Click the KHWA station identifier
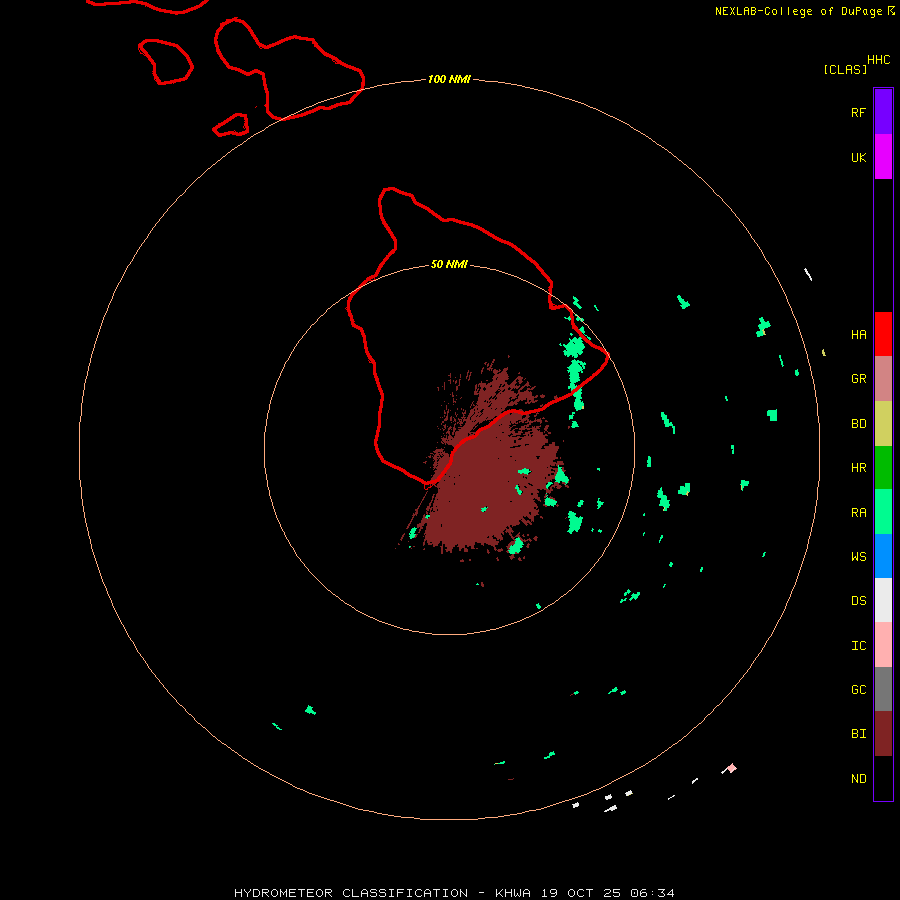This screenshot has width=900, height=900. [x=513, y=893]
